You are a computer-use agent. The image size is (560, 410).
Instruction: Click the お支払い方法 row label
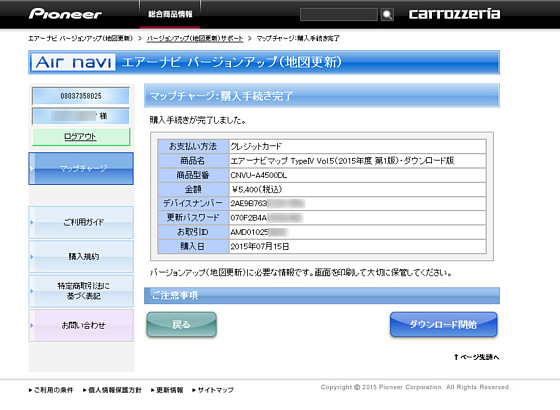193,146
